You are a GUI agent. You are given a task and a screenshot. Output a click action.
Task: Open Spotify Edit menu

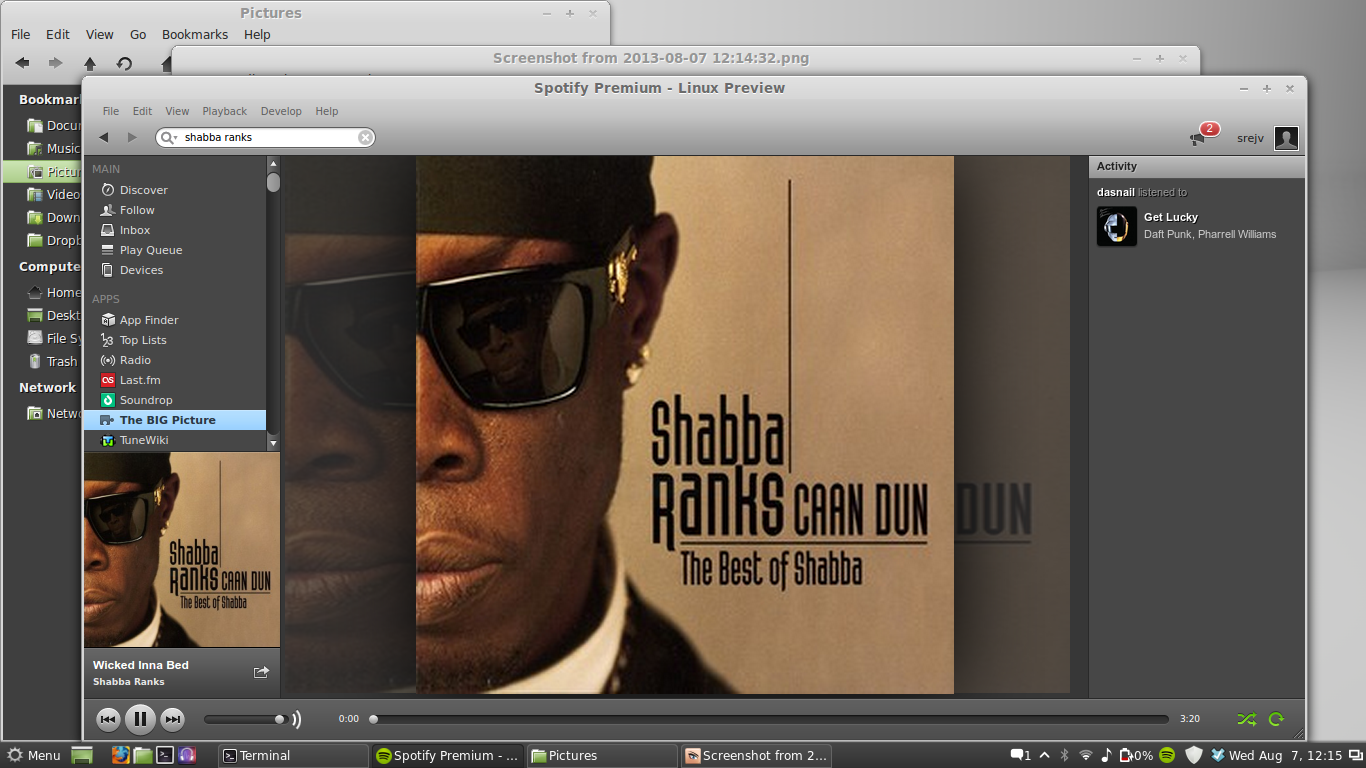[x=143, y=111]
